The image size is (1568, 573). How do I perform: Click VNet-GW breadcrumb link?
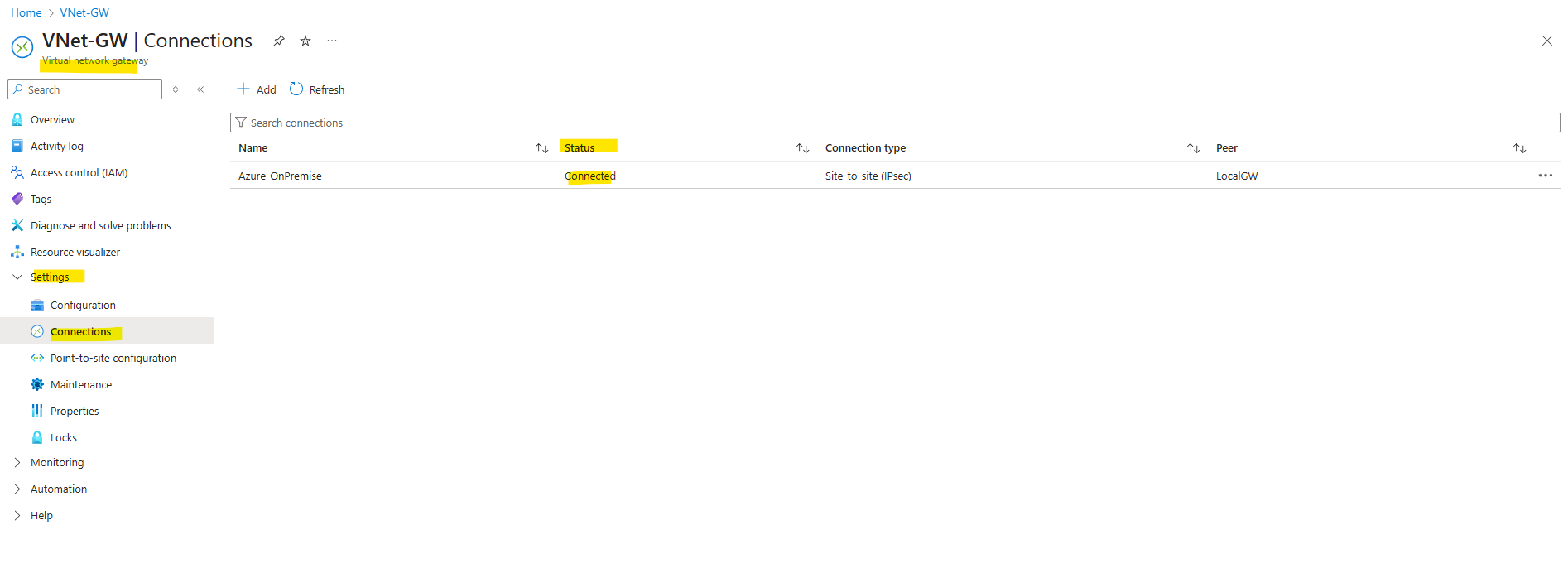coord(84,12)
